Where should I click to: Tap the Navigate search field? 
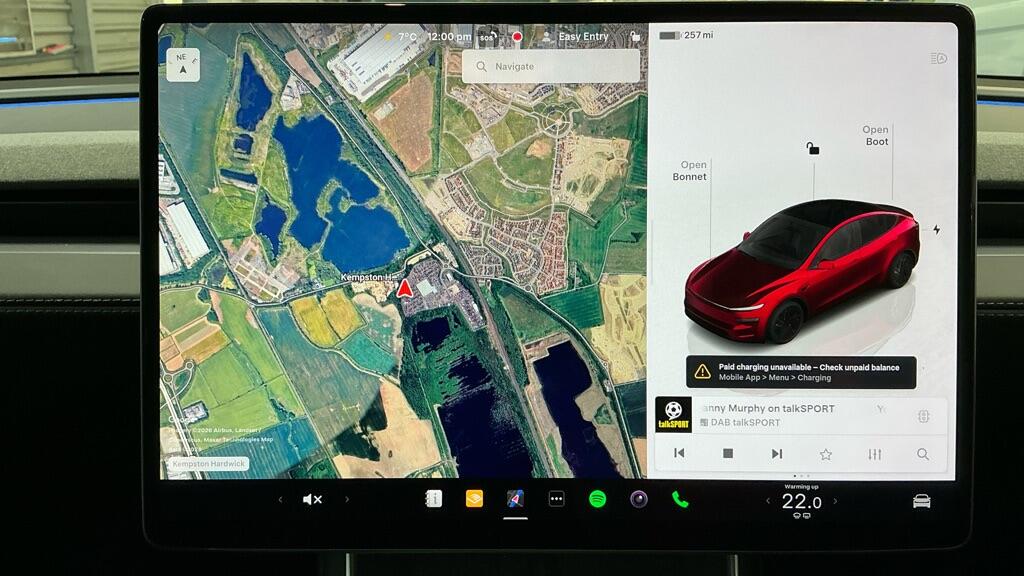[550, 65]
